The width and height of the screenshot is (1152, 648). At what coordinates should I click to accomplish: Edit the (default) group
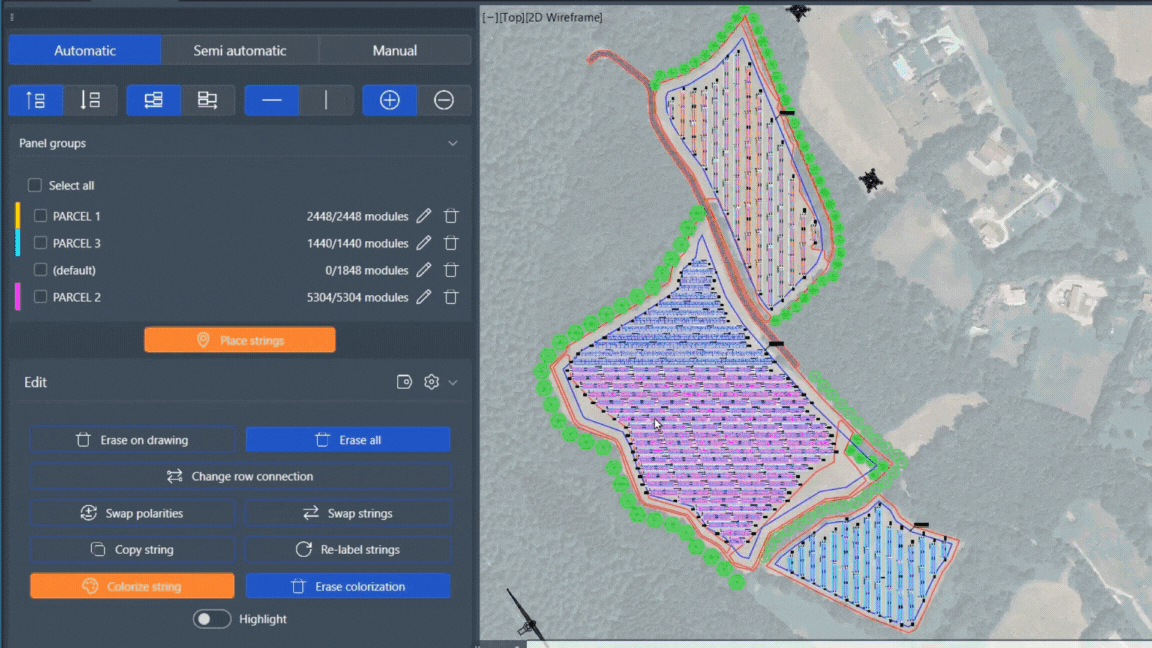[x=424, y=270]
